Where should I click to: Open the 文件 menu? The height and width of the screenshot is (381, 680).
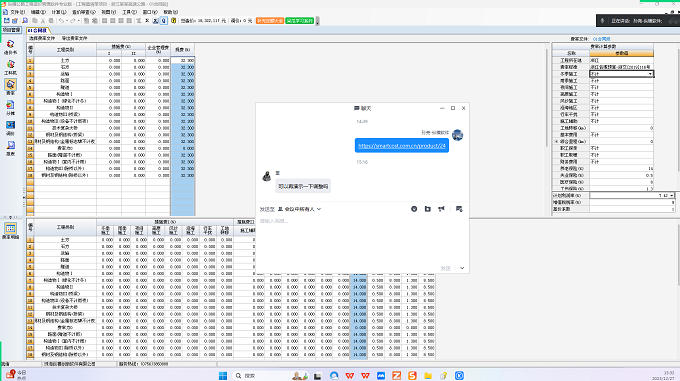point(14,12)
